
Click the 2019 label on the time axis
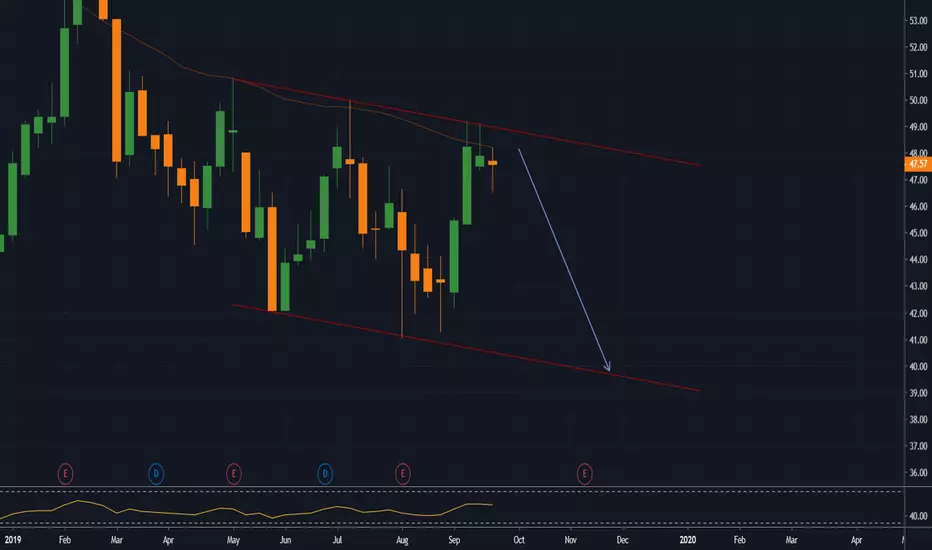pos(12,540)
